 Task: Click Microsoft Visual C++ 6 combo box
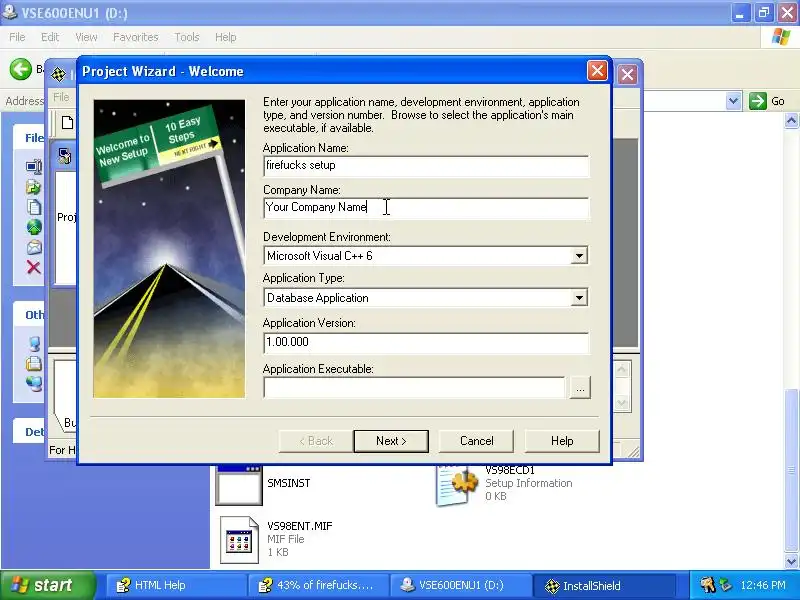coord(426,256)
